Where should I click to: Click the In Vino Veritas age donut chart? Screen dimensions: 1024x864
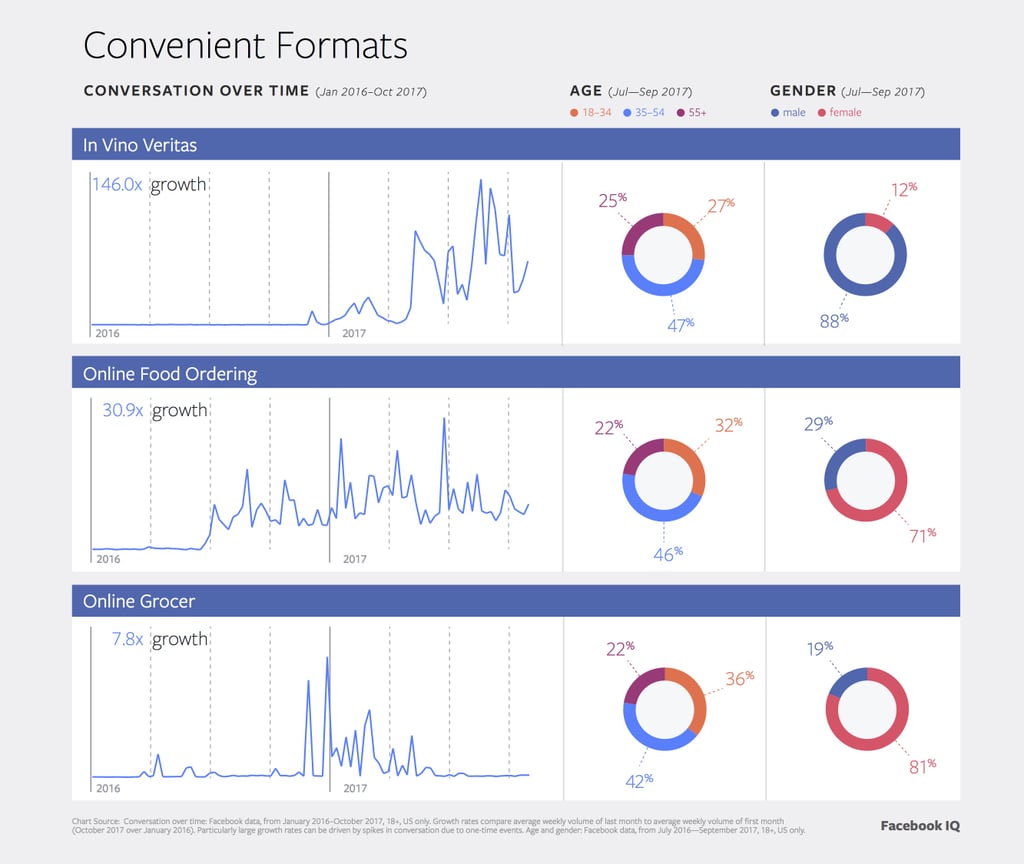[x=663, y=254]
